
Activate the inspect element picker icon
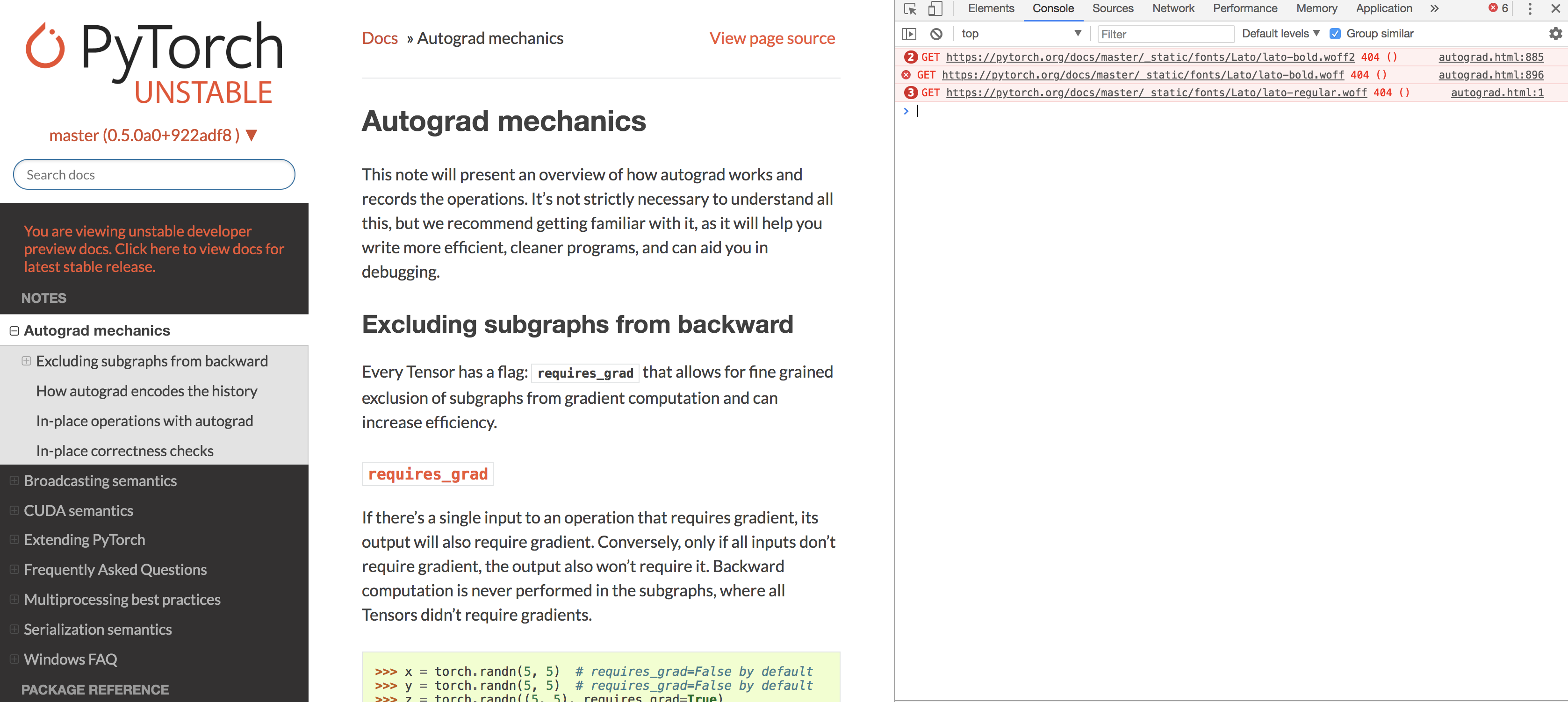point(910,8)
